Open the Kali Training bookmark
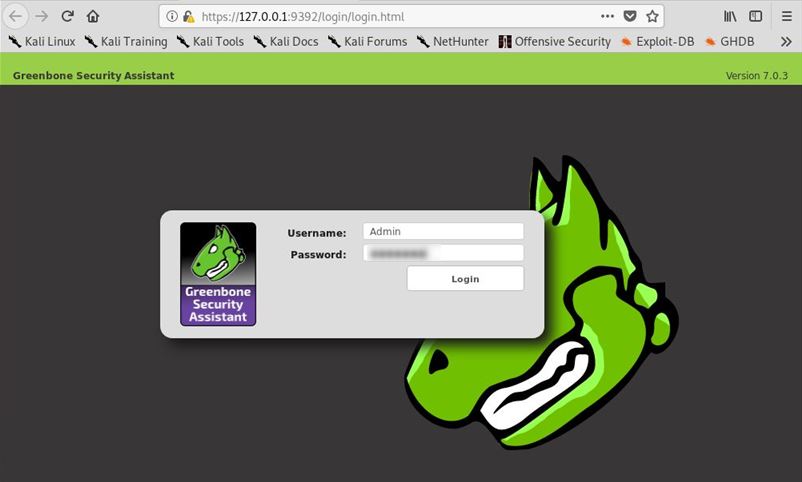 coord(126,41)
